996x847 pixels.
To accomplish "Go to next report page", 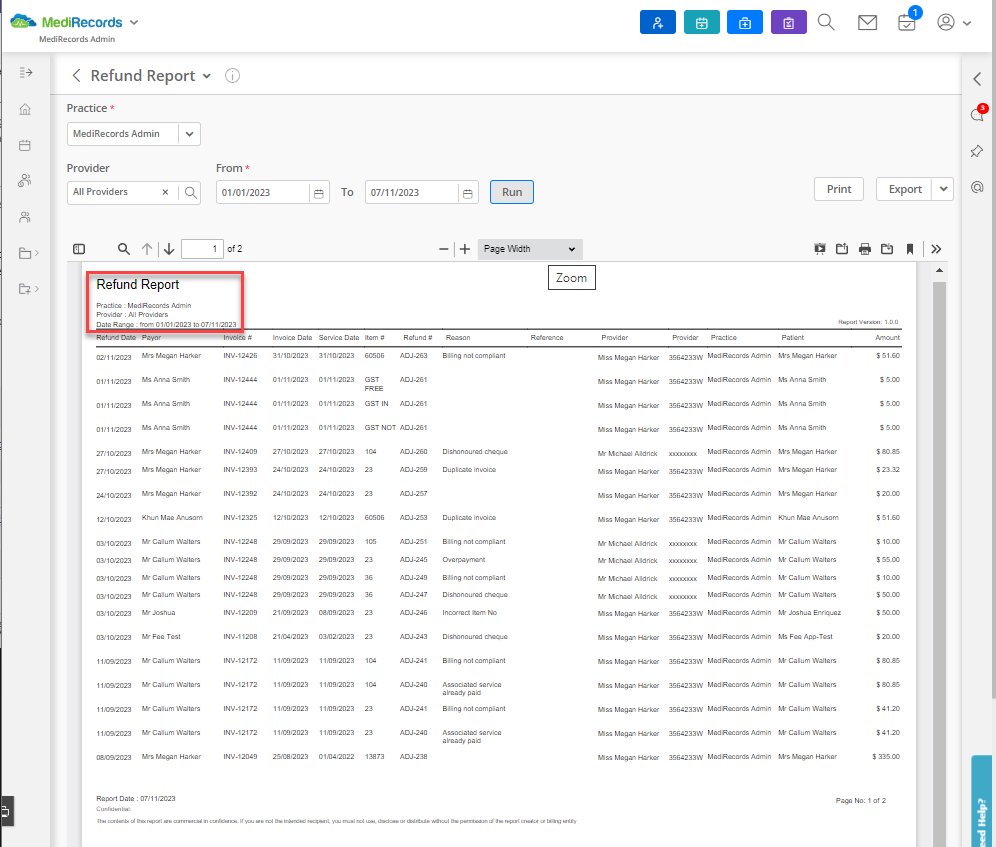I will click(x=169, y=249).
